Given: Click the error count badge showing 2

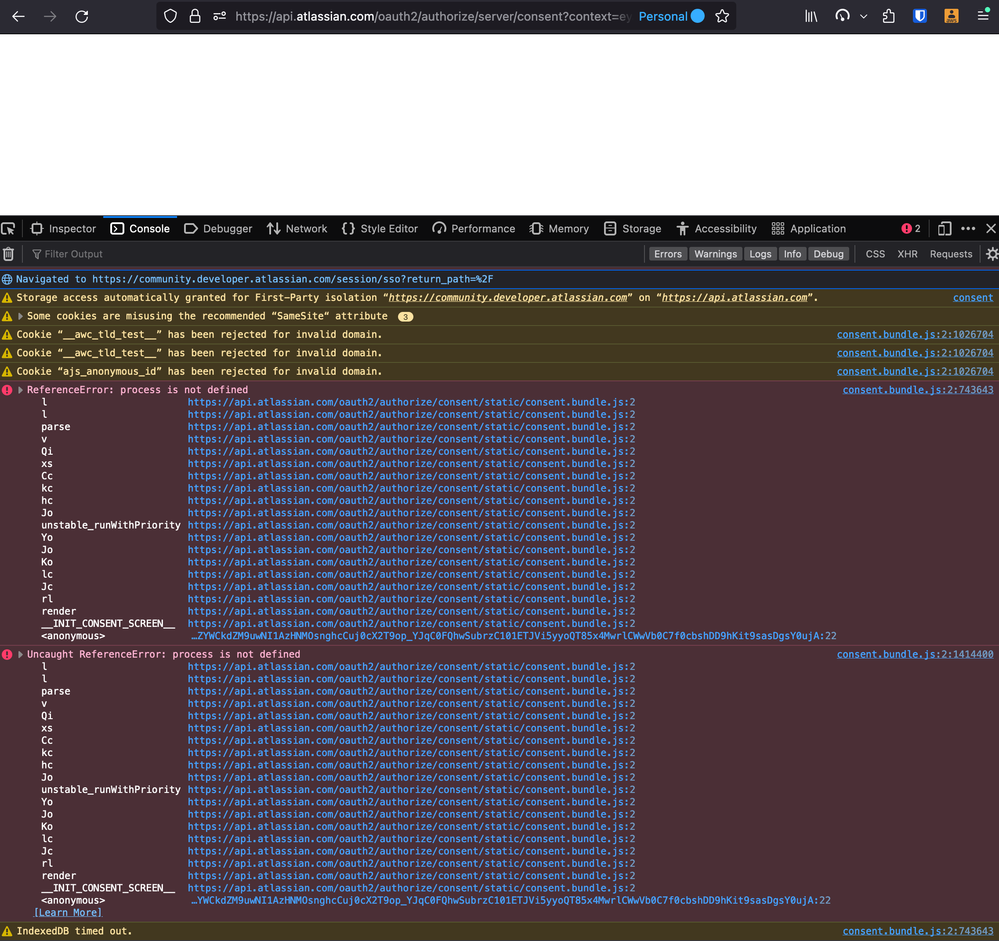Looking at the screenshot, I should (x=911, y=229).
